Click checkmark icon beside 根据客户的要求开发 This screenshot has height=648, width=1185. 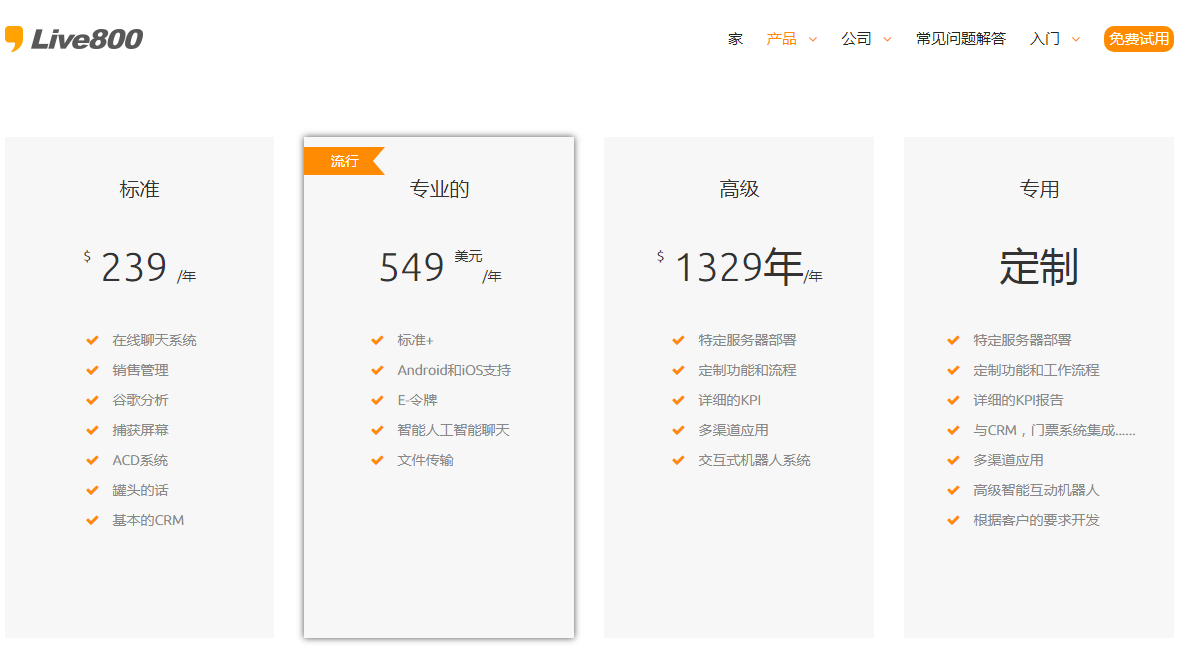953,520
